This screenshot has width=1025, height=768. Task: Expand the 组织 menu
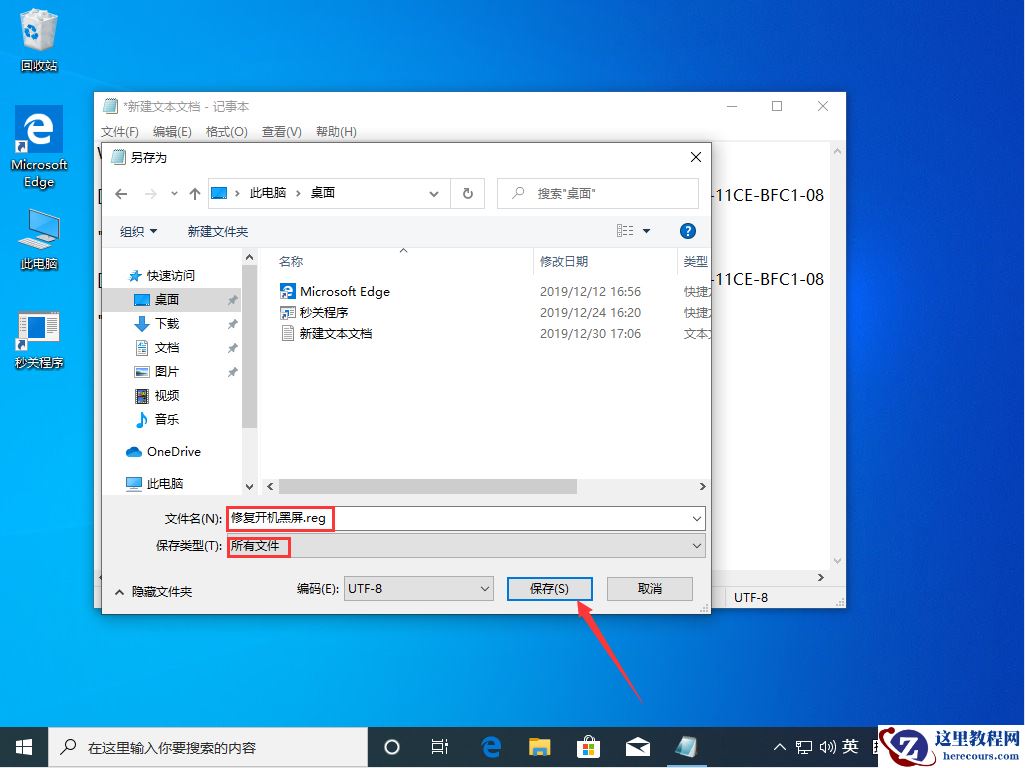tap(138, 231)
